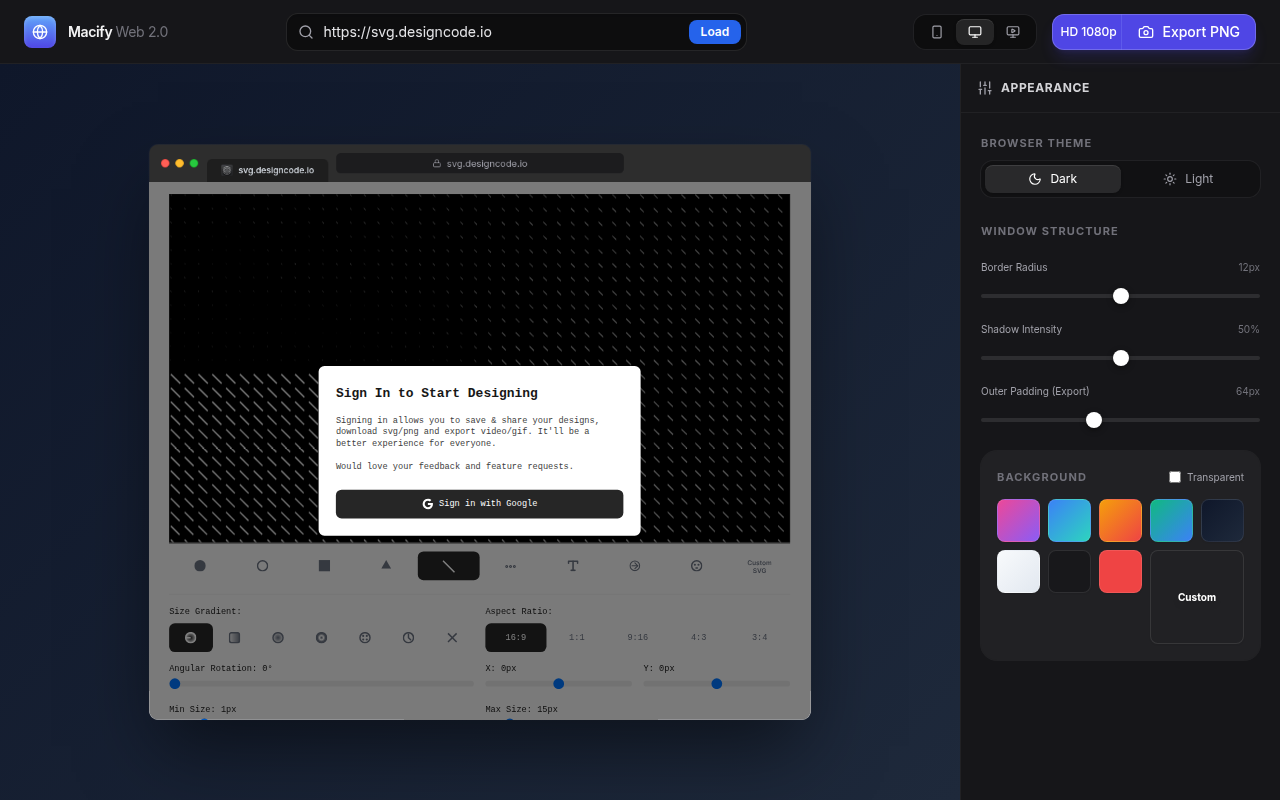Select the presentation screen preview icon

pyautogui.click(x=1013, y=32)
